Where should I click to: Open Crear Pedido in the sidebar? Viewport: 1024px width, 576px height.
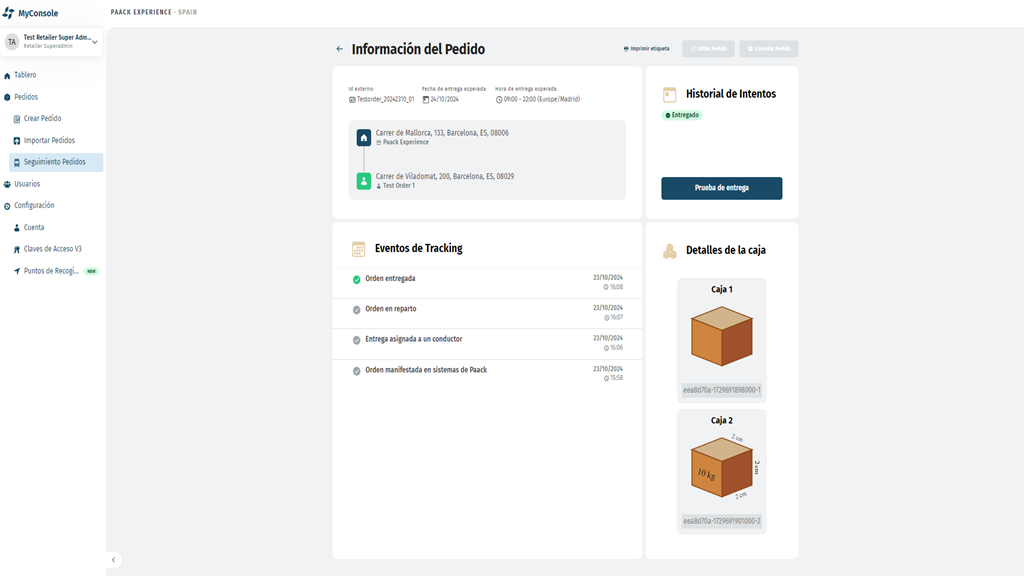[x=42, y=119]
